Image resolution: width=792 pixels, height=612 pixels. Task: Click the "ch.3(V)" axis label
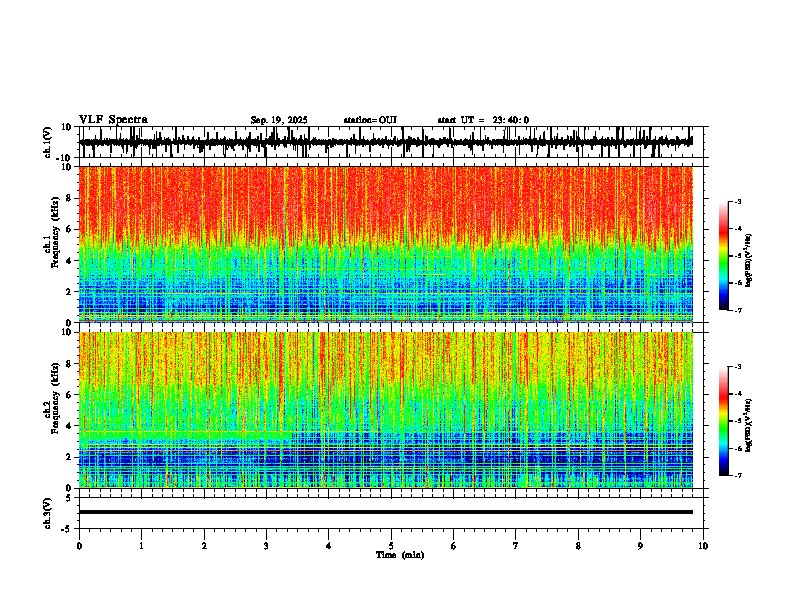pos(48,513)
